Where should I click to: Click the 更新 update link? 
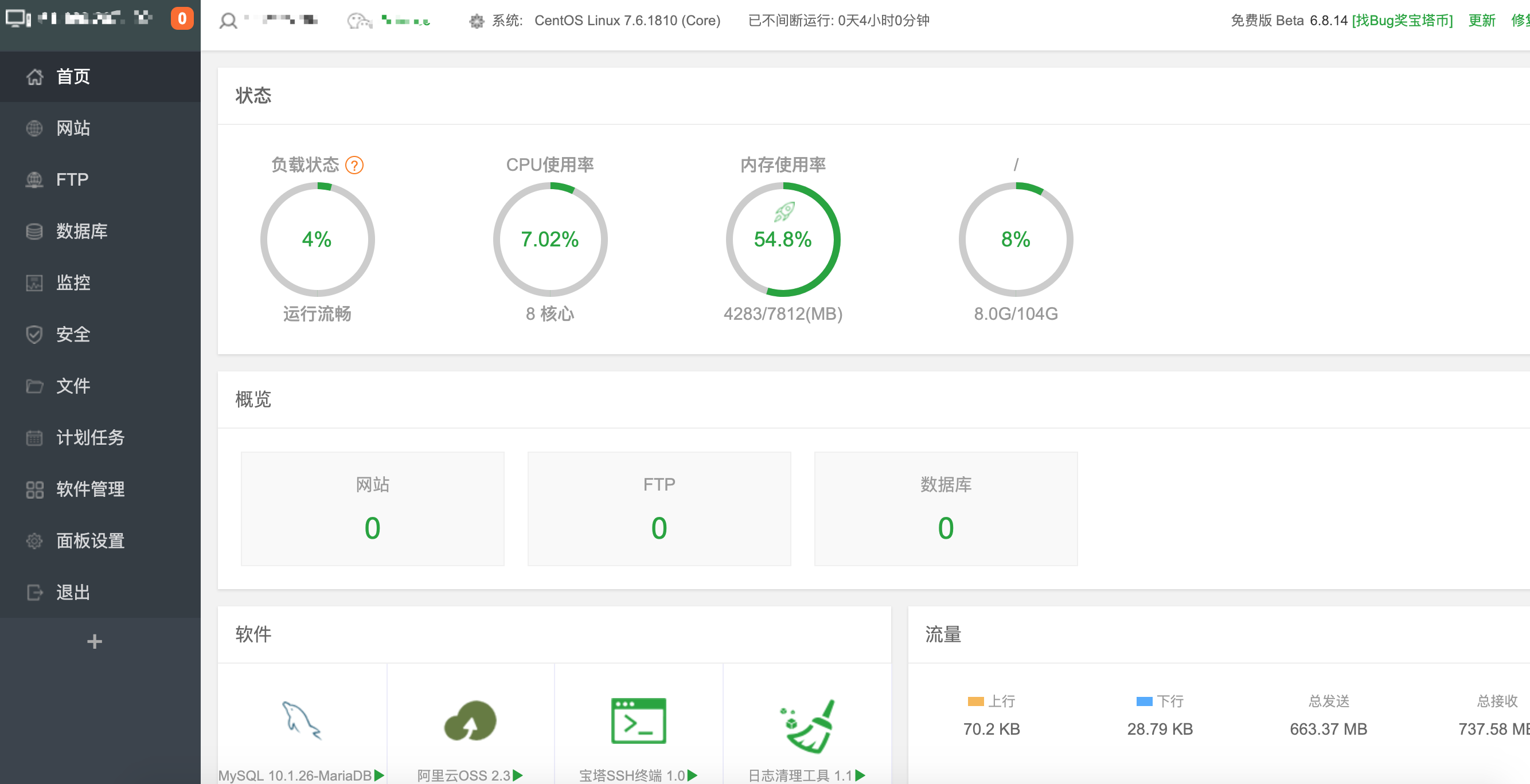[1482, 21]
